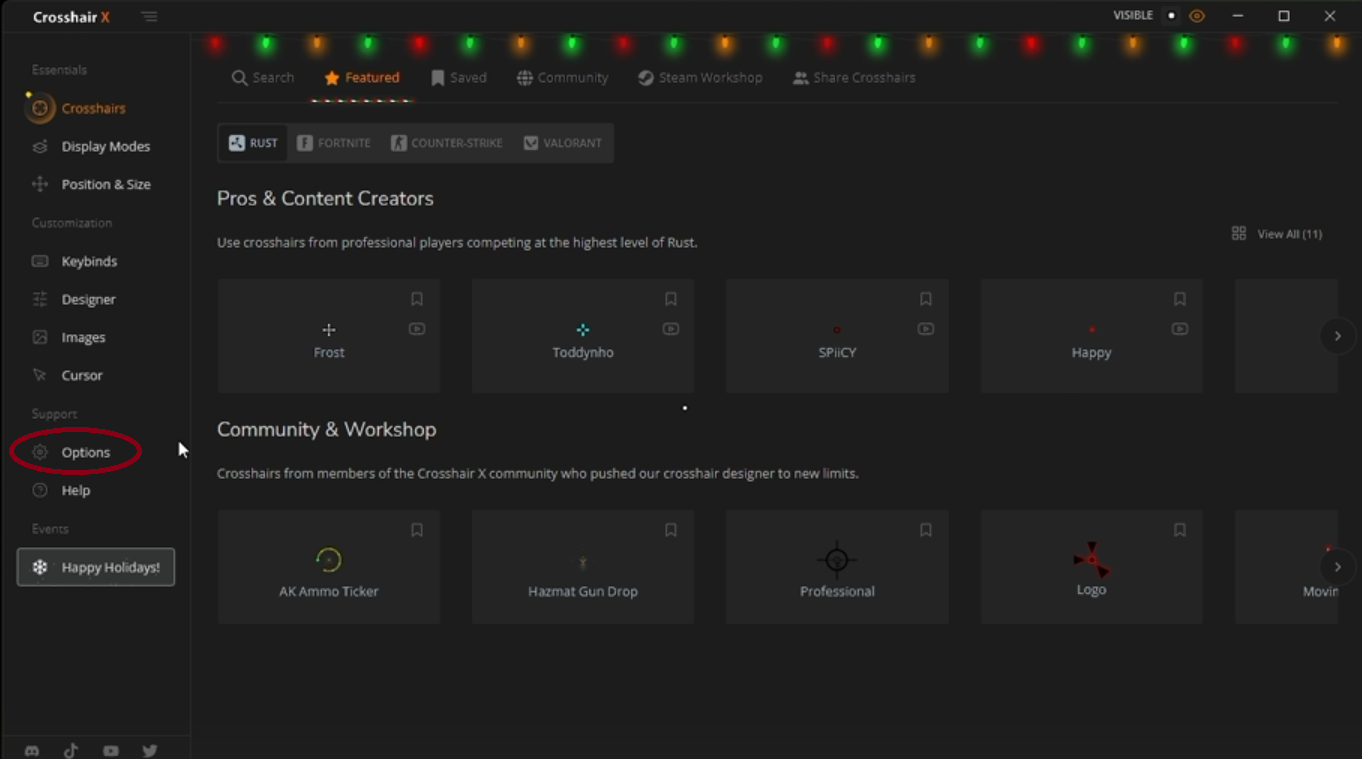1362x759 pixels.
Task: Expand next Community & Workshop crosshairs arrow
Action: click(x=1337, y=567)
